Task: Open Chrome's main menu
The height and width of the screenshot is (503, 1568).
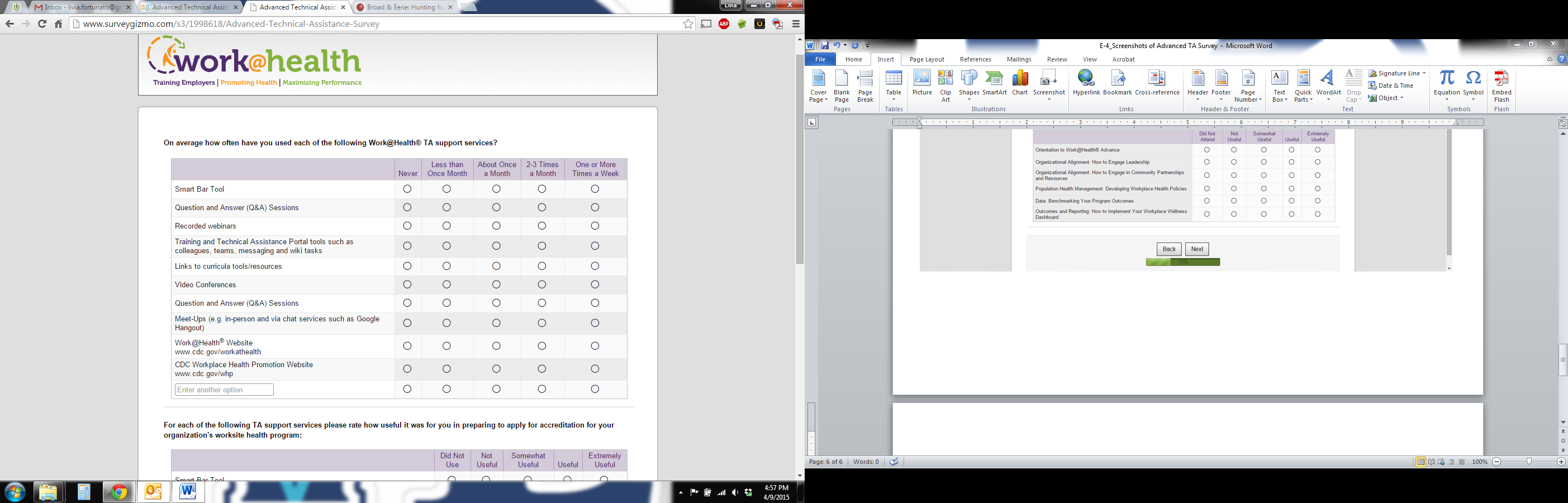Action: click(796, 23)
